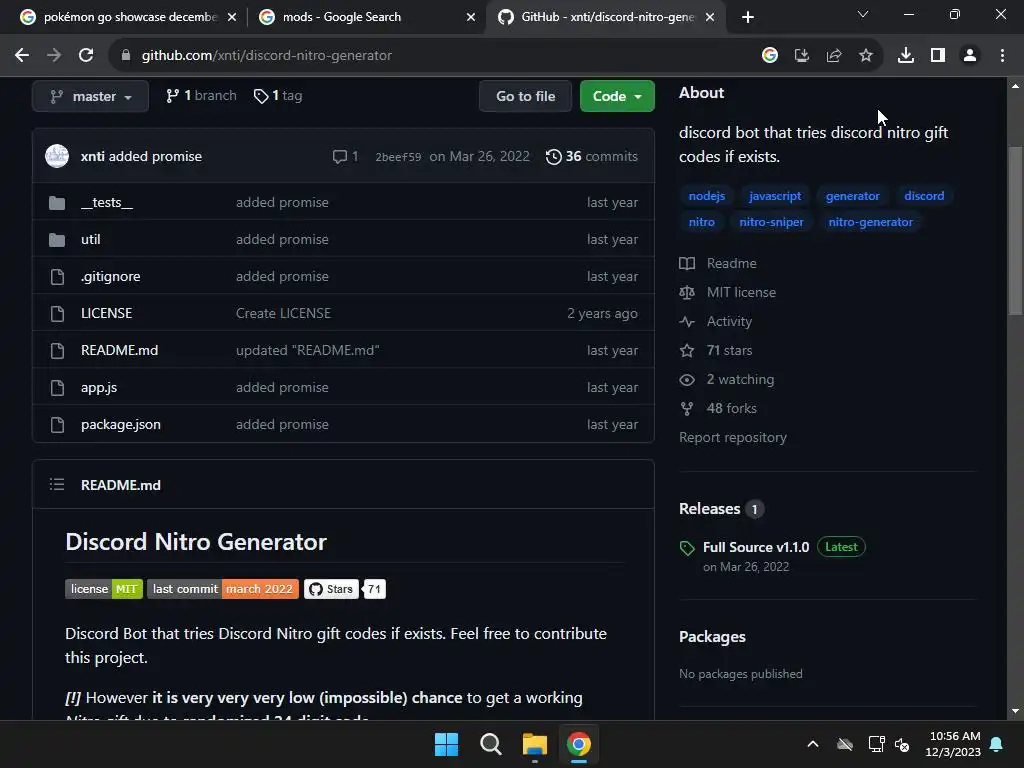Select the javascript topic tag

(775, 196)
